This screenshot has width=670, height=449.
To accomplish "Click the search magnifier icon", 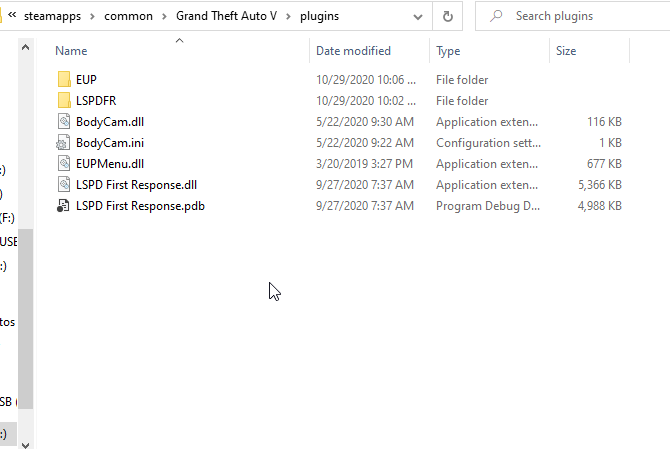I will click(x=496, y=16).
